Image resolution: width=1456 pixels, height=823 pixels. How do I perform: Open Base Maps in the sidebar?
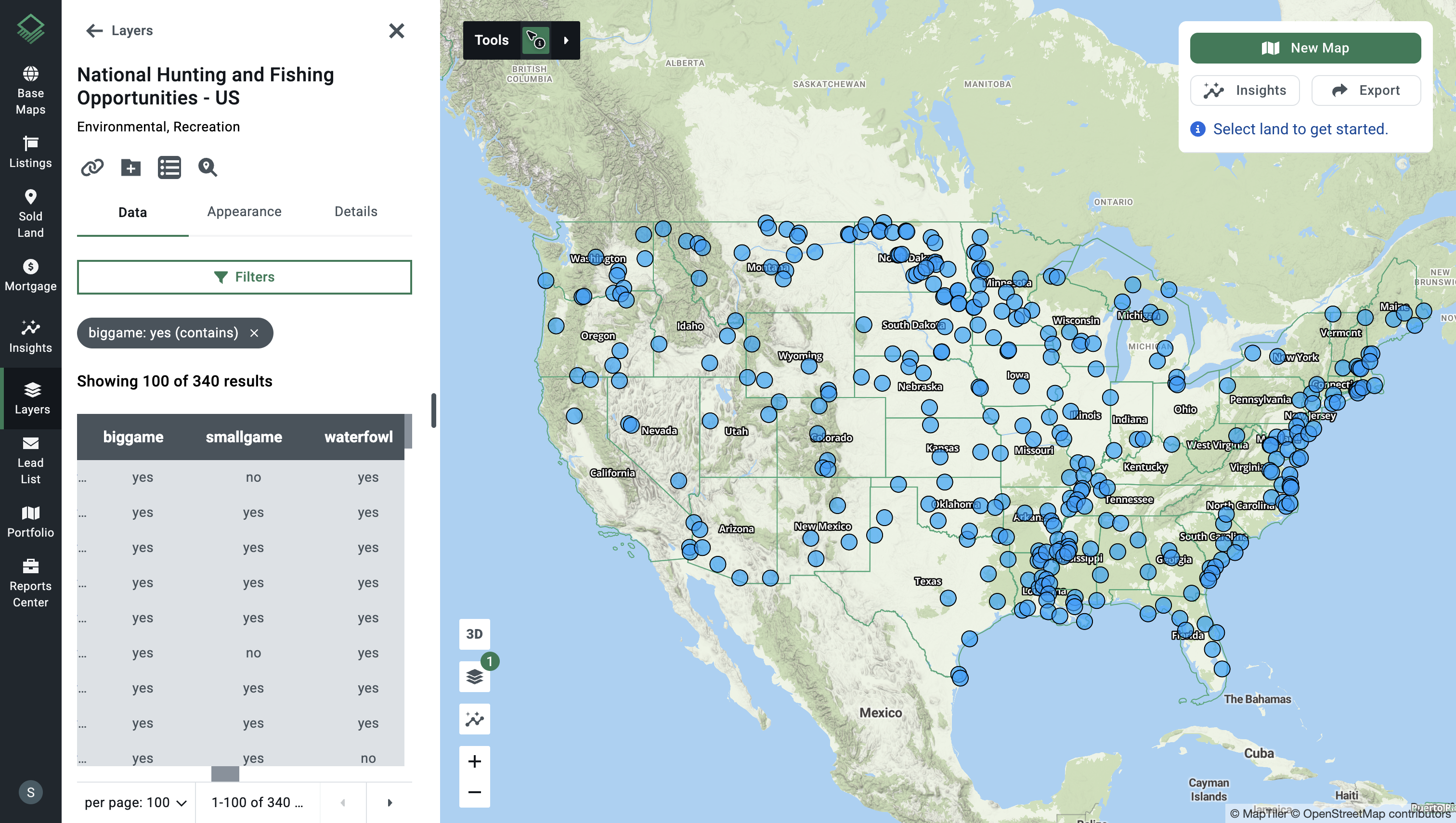tap(30, 90)
